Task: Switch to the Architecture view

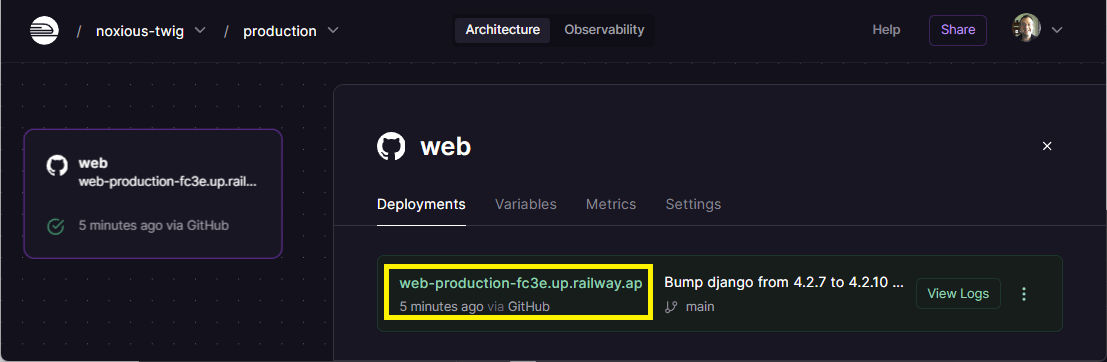Action: pyautogui.click(x=502, y=30)
